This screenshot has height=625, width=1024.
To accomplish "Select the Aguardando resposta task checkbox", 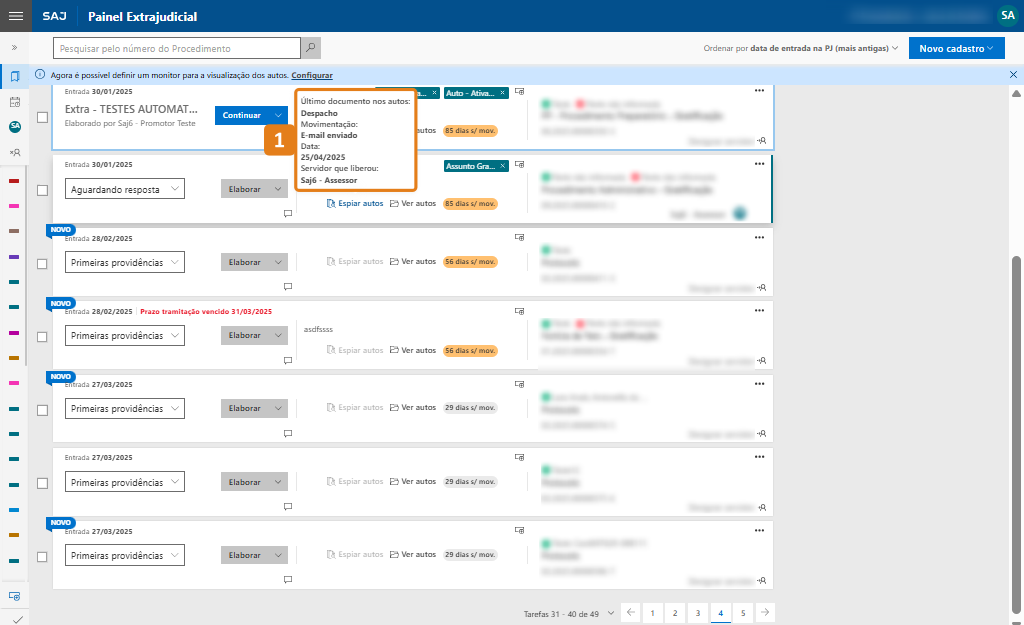I will pos(42,190).
